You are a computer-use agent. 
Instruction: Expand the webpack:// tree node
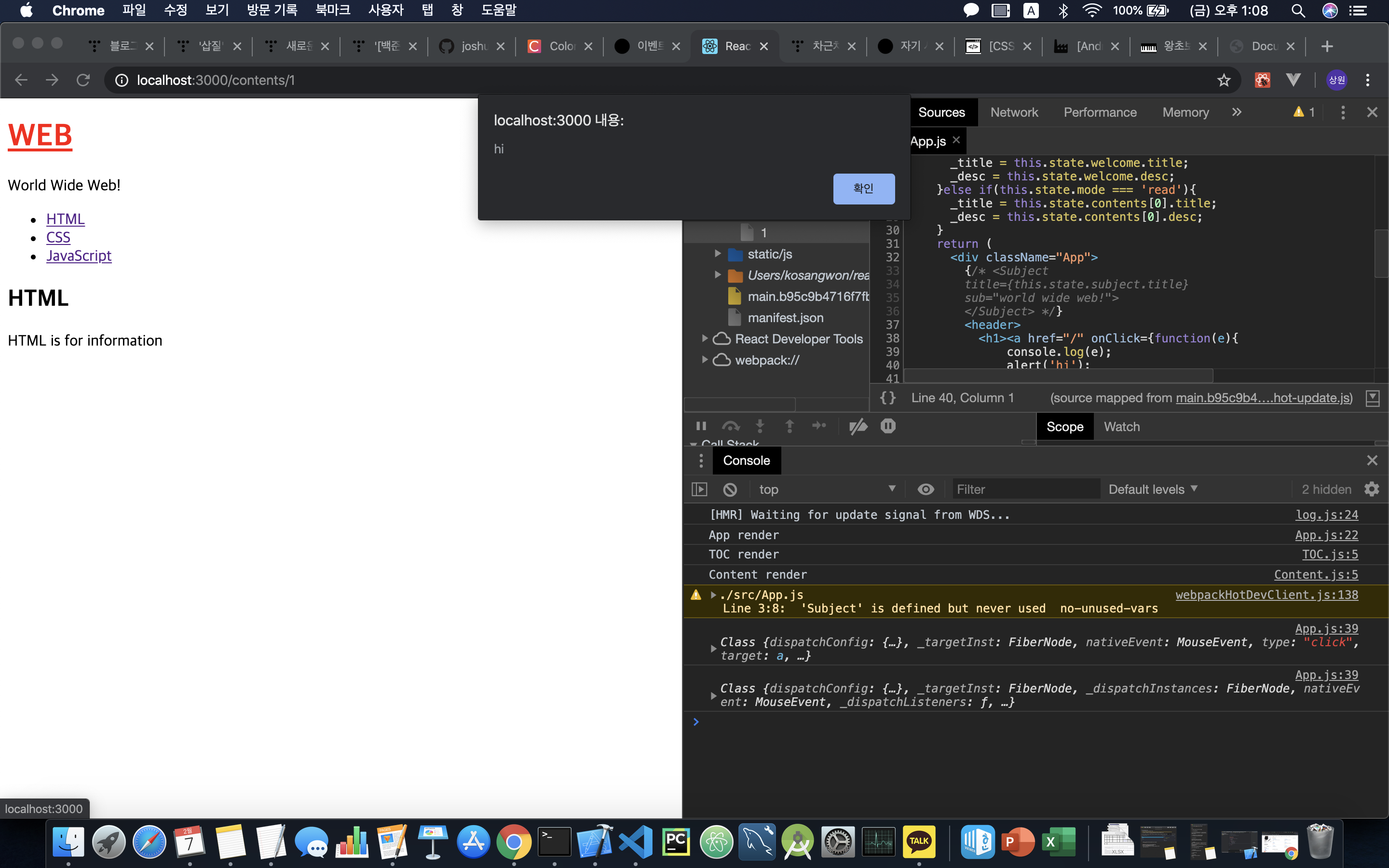click(705, 360)
